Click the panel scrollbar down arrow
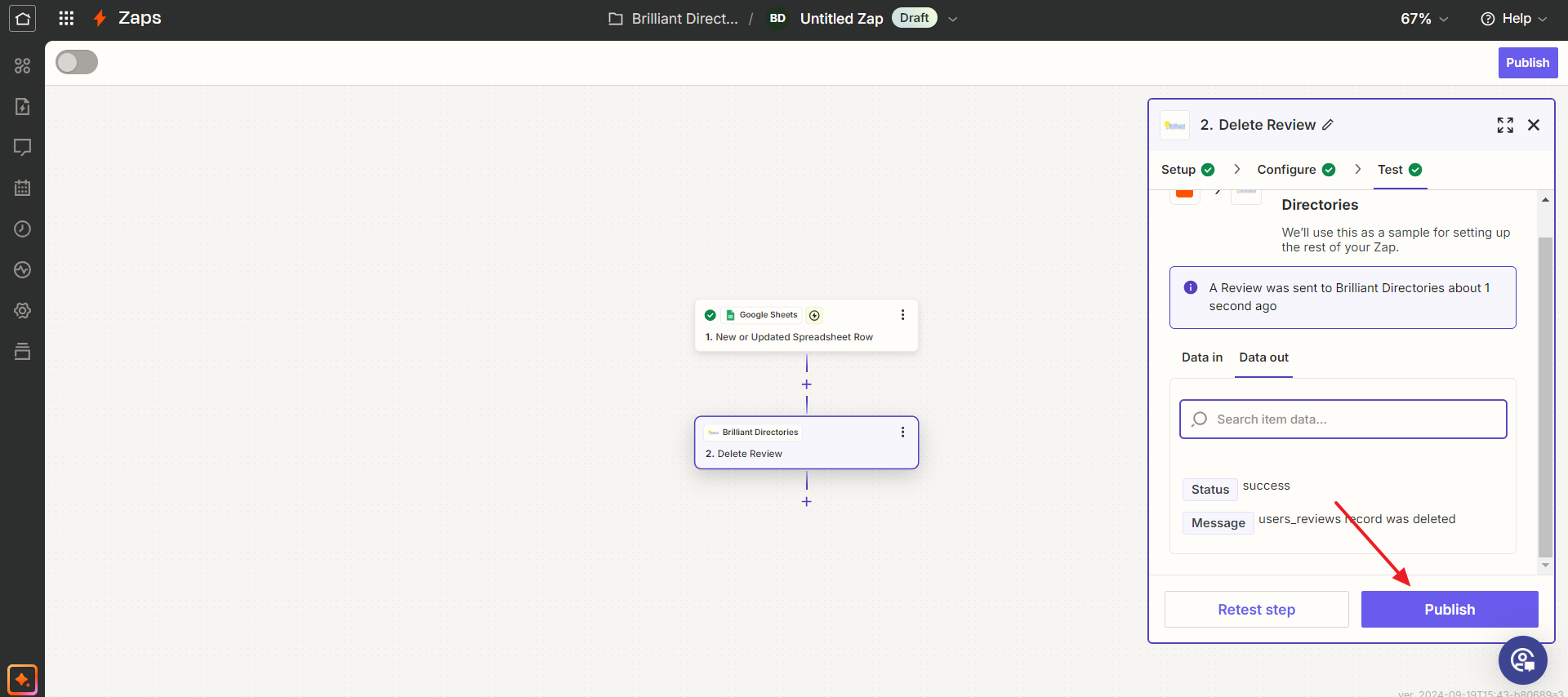 coord(1545,565)
